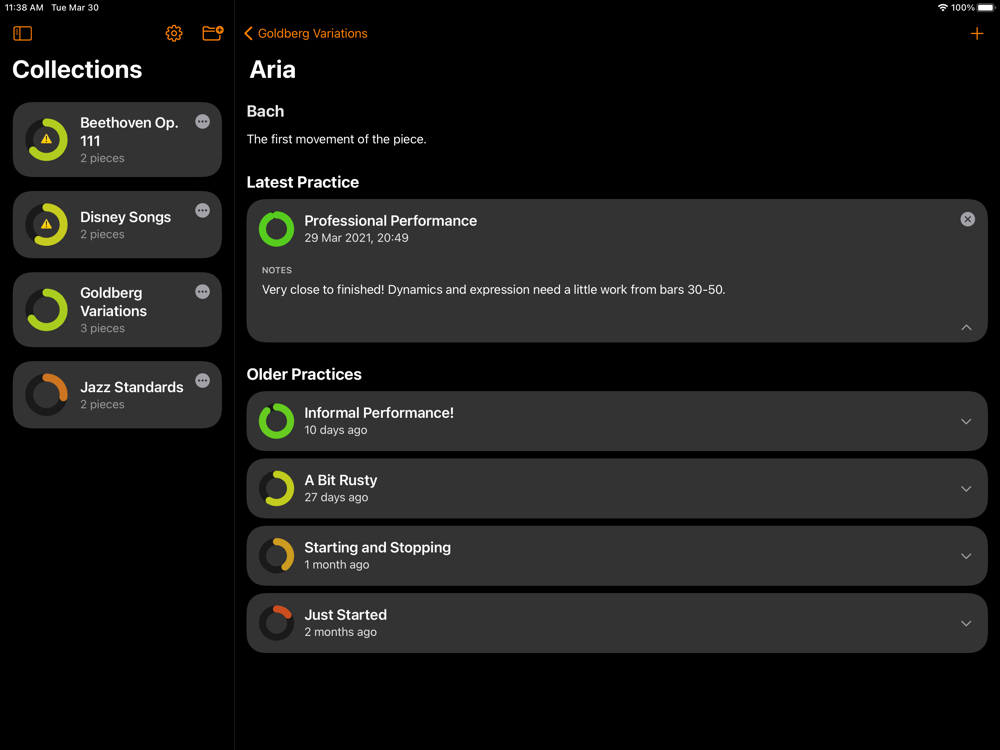Viewport: 1000px width, 750px height.
Task: Click Professional Performance green progress ring
Action: pos(276,229)
